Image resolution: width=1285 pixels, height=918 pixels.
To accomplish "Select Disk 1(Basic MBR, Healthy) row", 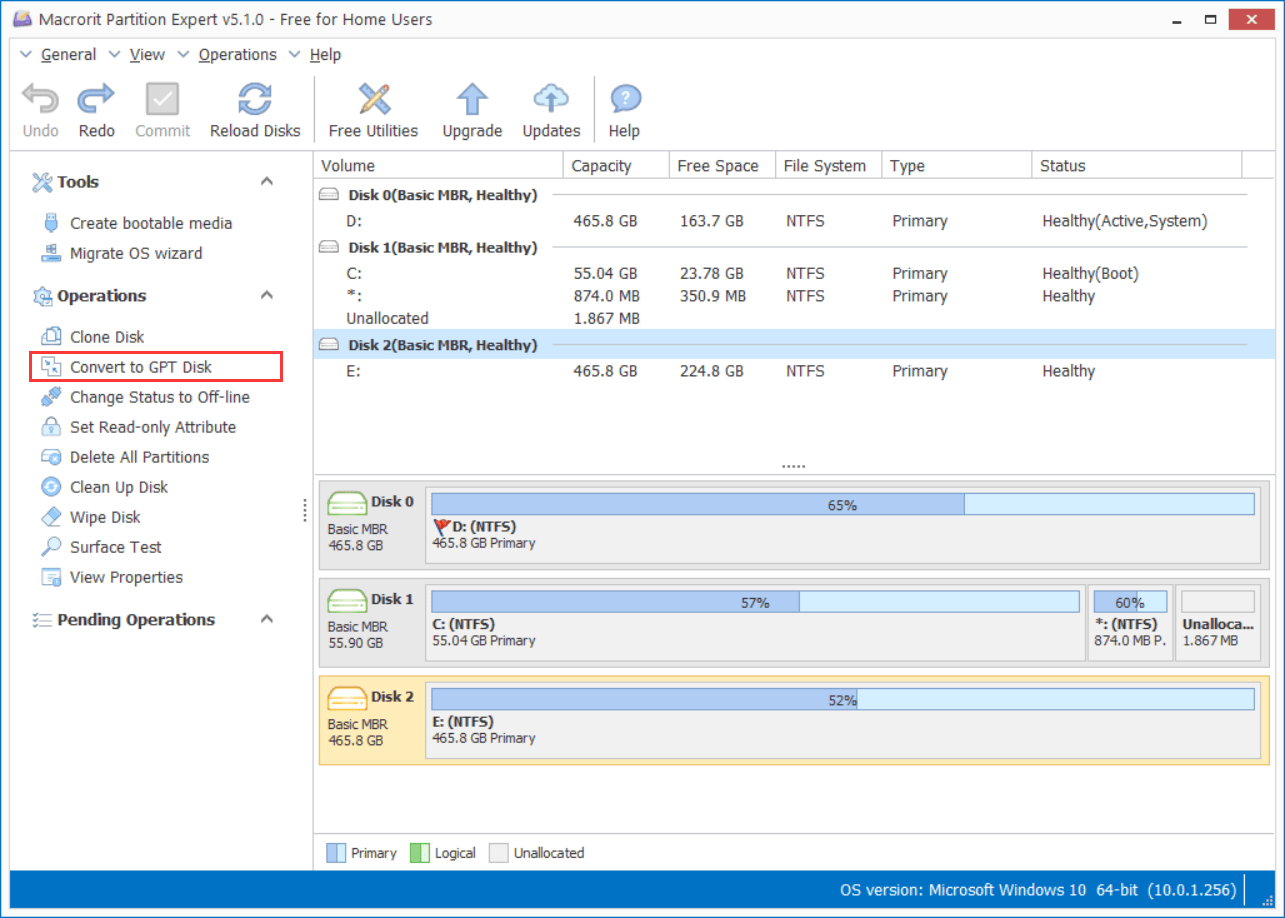I will (794, 247).
